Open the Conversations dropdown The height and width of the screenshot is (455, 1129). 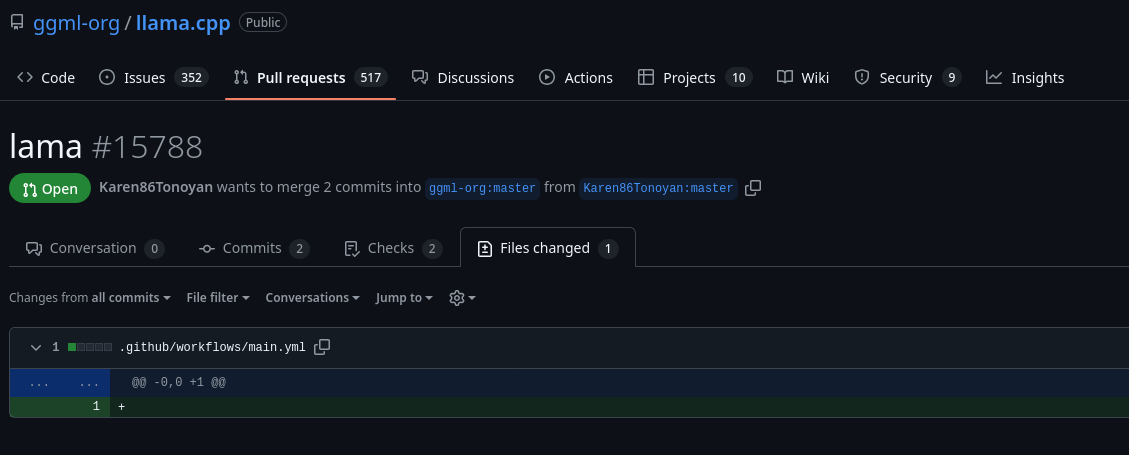[x=312, y=297]
